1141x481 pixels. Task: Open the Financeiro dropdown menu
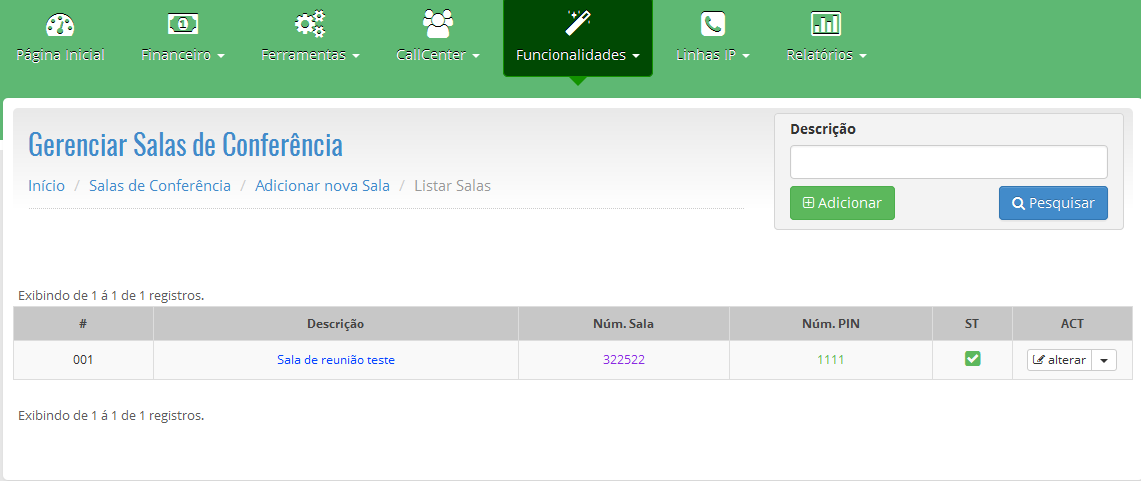pyautogui.click(x=182, y=56)
